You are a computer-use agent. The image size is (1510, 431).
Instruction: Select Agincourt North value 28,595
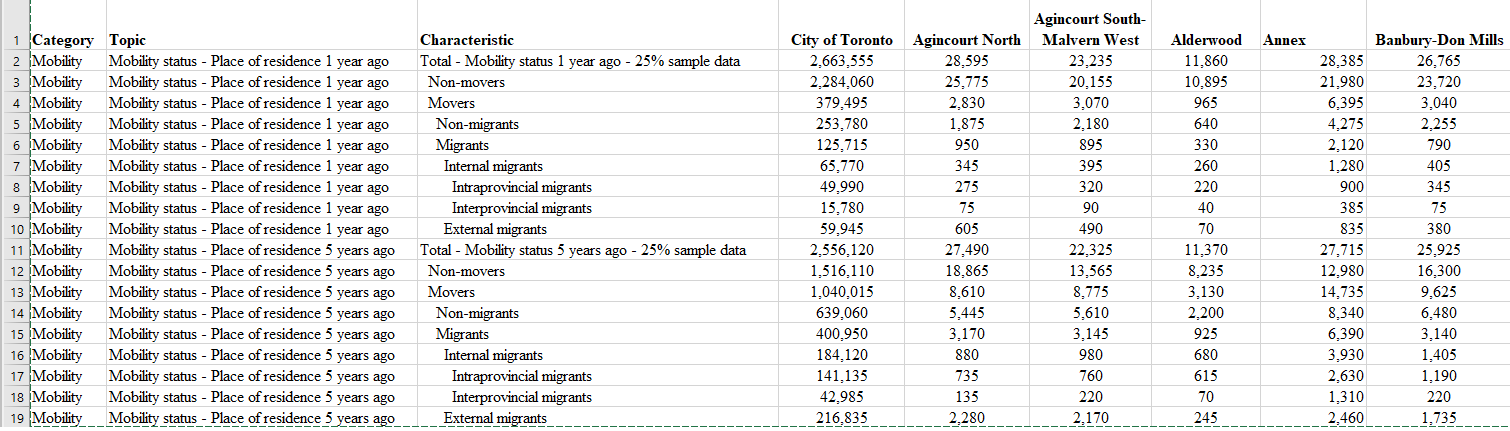click(967, 61)
